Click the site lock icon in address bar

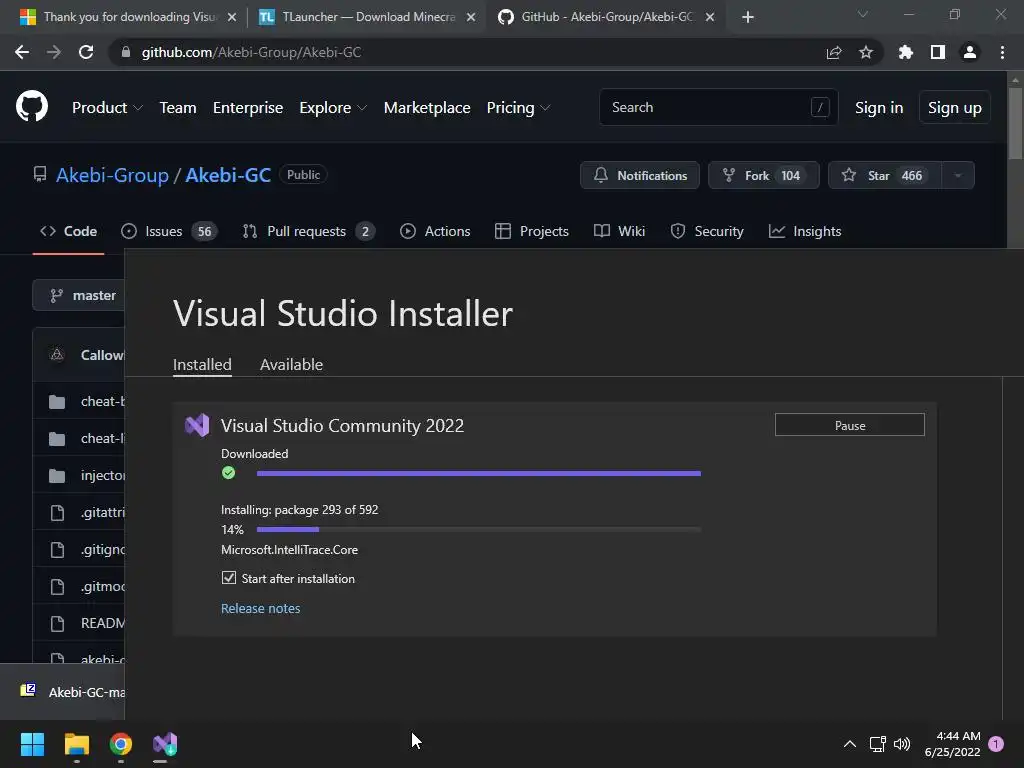click(x=126, y=52)
